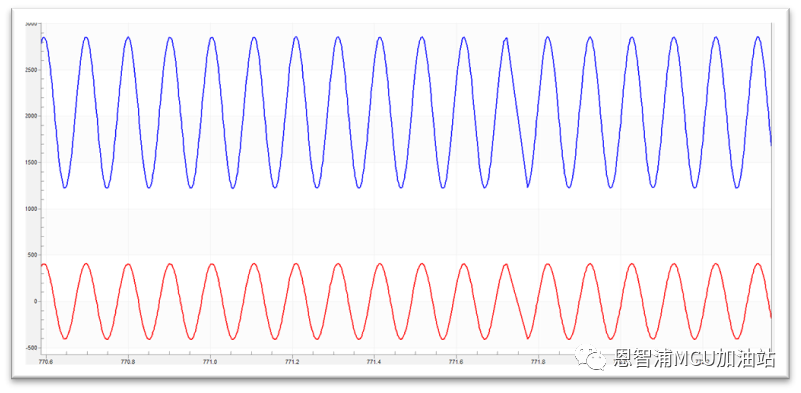
Task: Click the 770.8 time axis label
Action: (x=128, y=362)
